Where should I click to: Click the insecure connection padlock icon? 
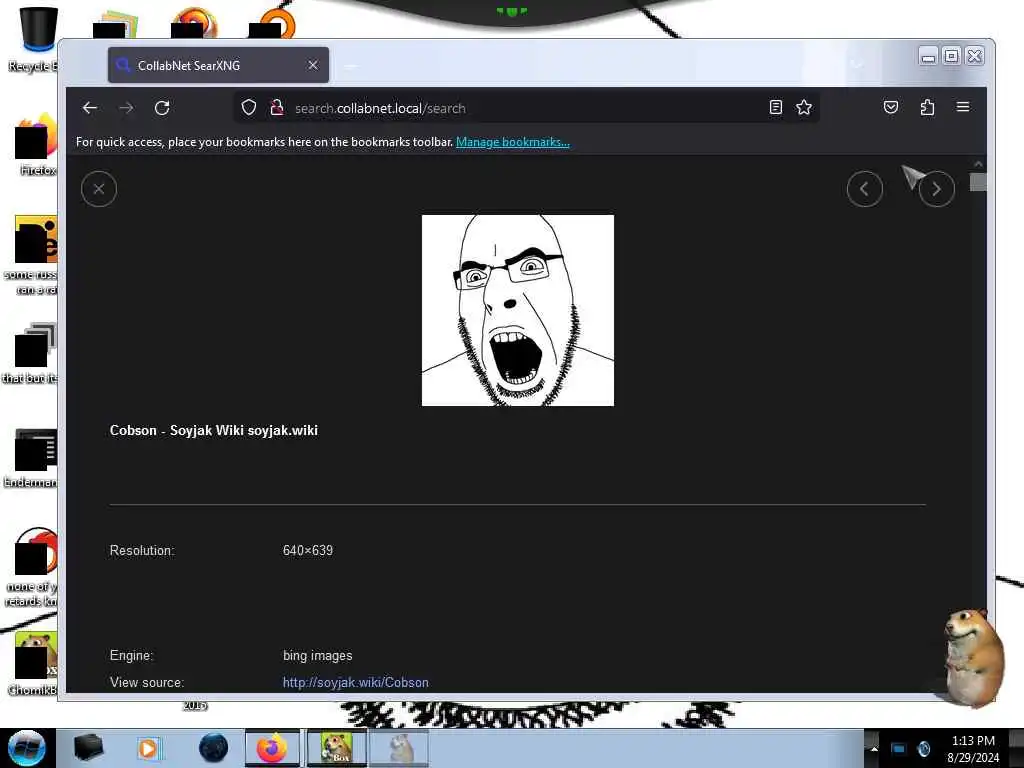[277, 108]
